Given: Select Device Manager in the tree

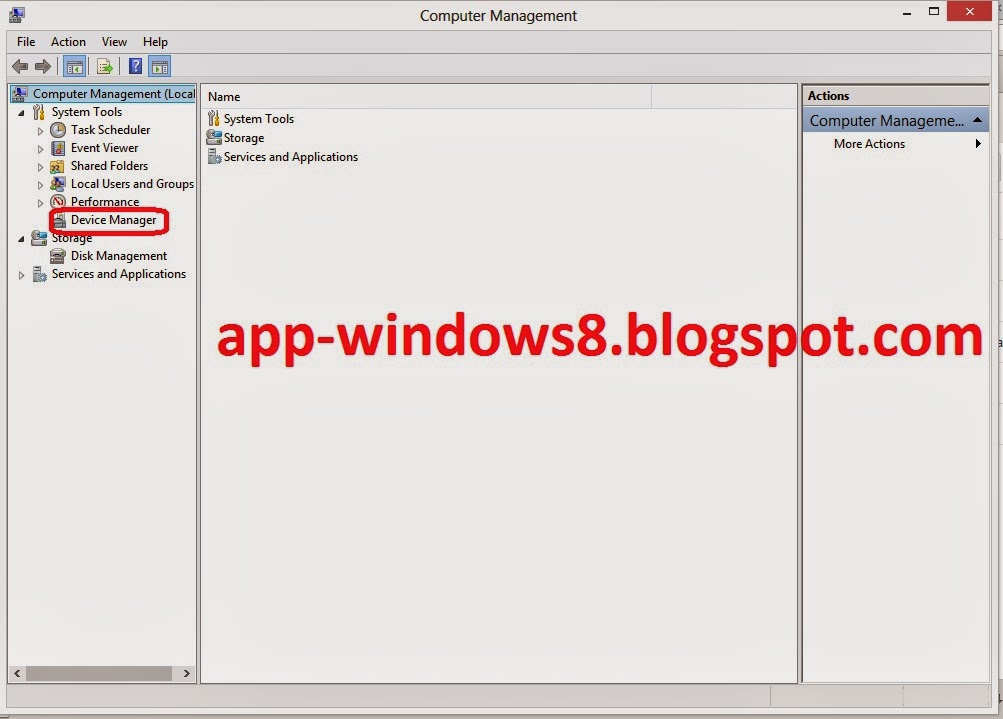Looking at the screenshot, I should click(x=113, y=220).
